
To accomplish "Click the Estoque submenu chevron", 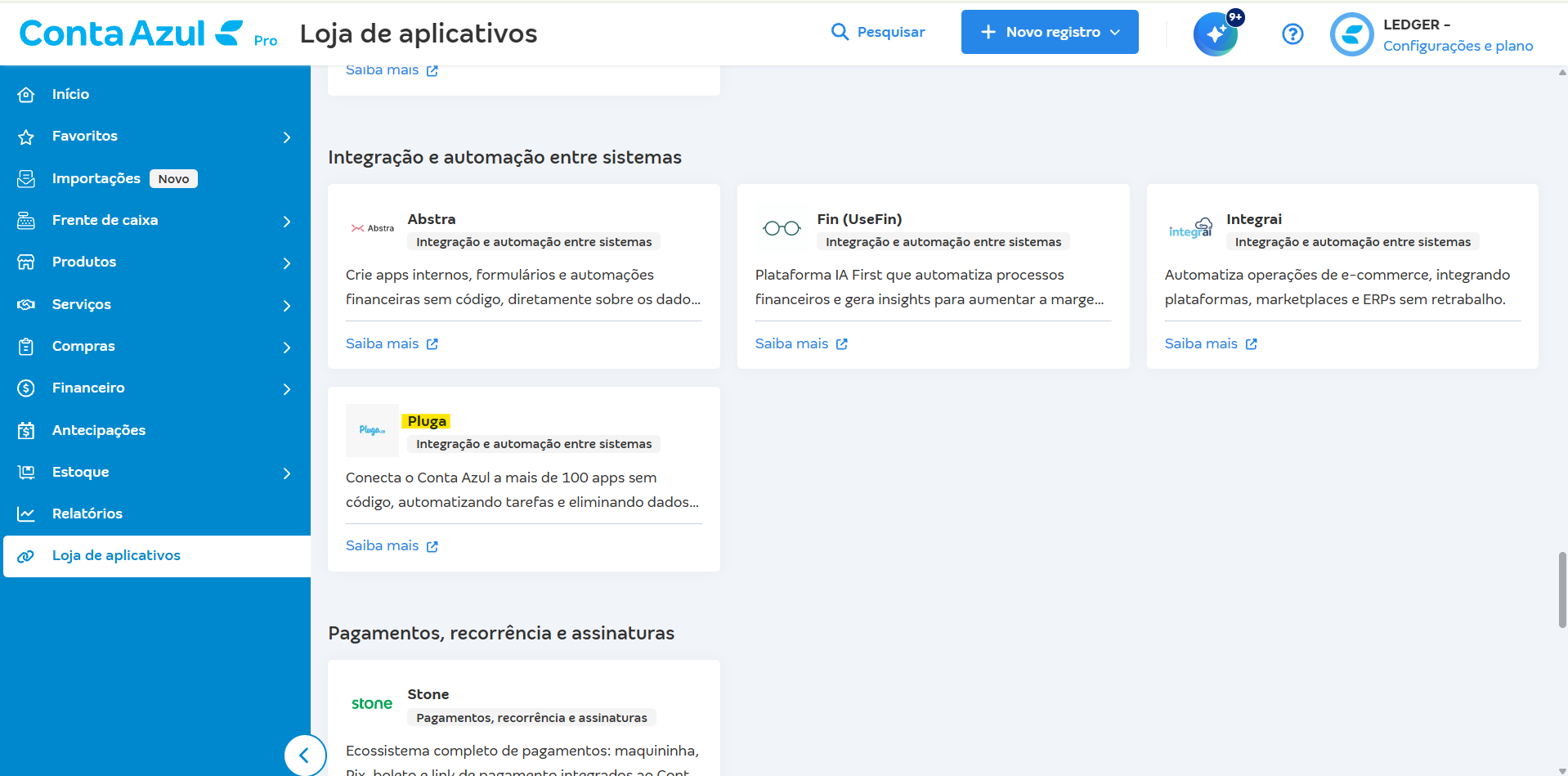I will click(x=287, y=473).
